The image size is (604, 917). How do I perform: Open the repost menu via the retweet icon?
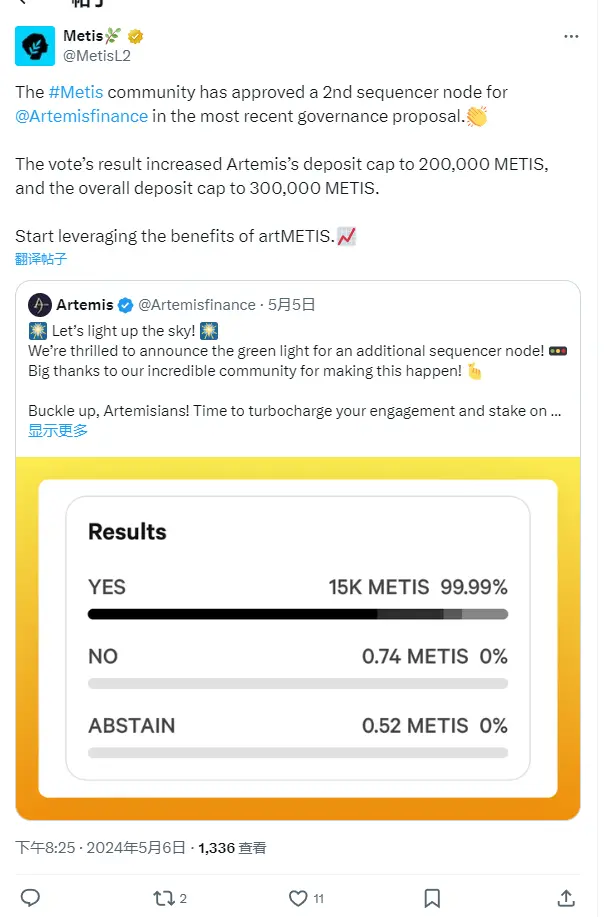coord(163,898)
